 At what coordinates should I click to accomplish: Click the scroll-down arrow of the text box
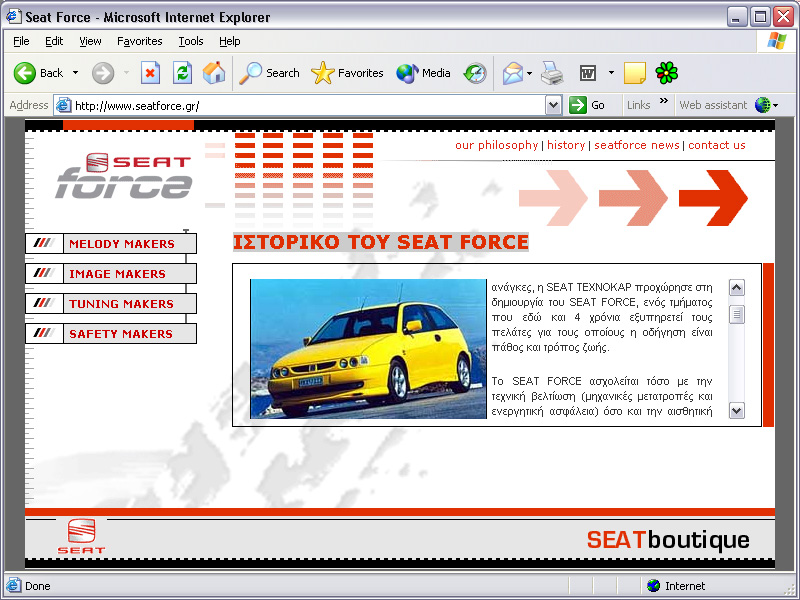736,410
